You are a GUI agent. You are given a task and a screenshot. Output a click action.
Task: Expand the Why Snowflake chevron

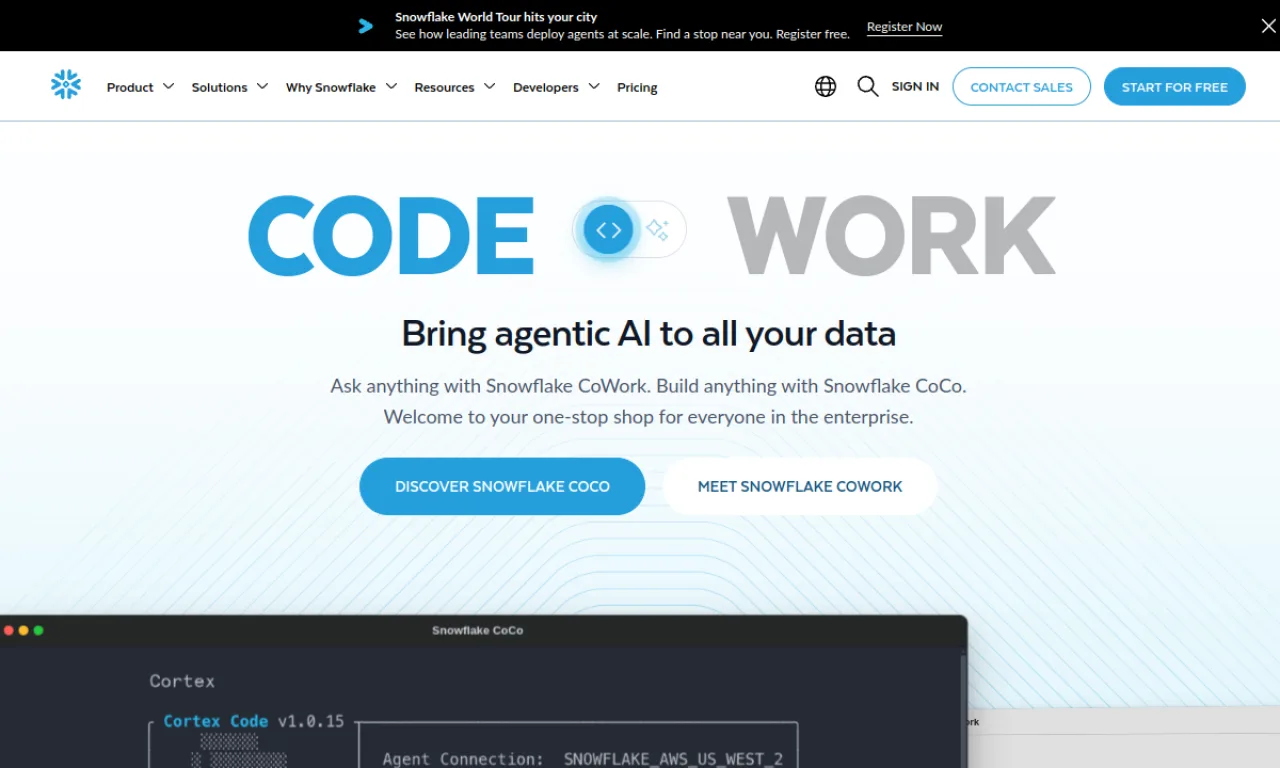click(x=391, y=87)
